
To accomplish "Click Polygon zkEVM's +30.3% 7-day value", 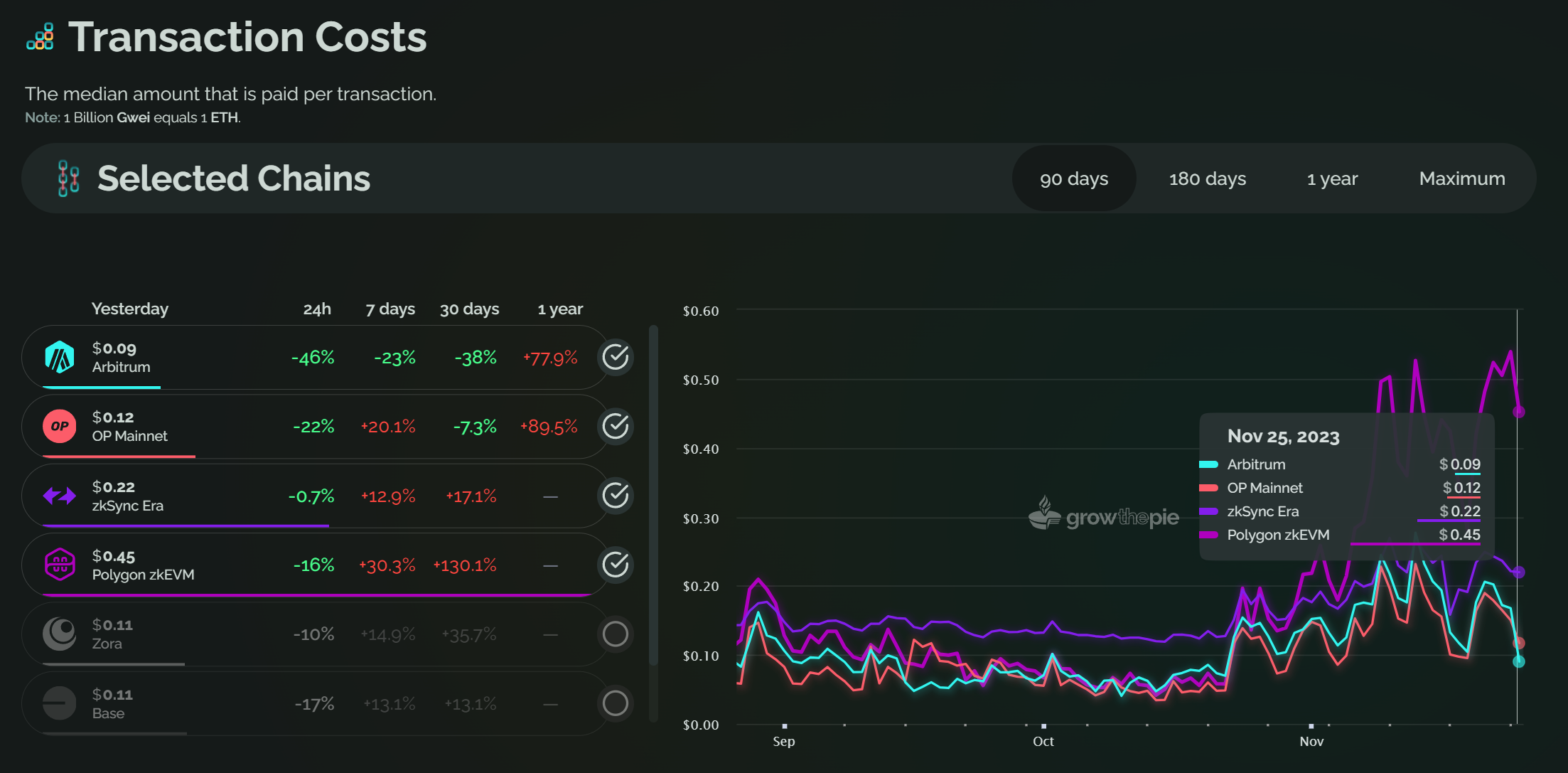I will 387,565.
